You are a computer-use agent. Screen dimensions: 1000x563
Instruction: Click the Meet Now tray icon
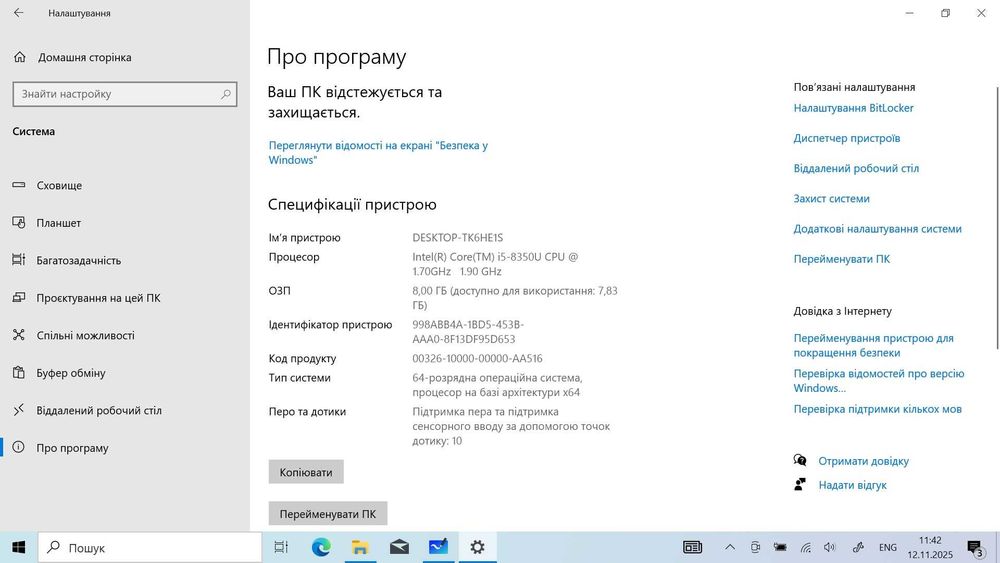pos(755,547)
